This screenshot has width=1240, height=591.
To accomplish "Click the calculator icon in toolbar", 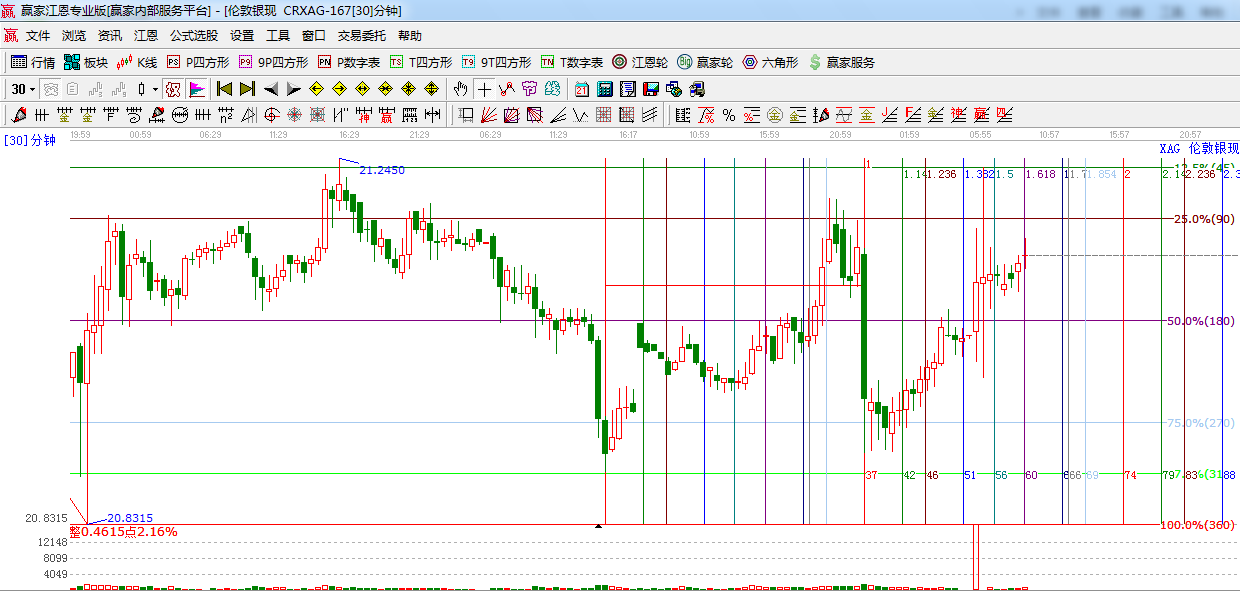I will coord(604,89).
